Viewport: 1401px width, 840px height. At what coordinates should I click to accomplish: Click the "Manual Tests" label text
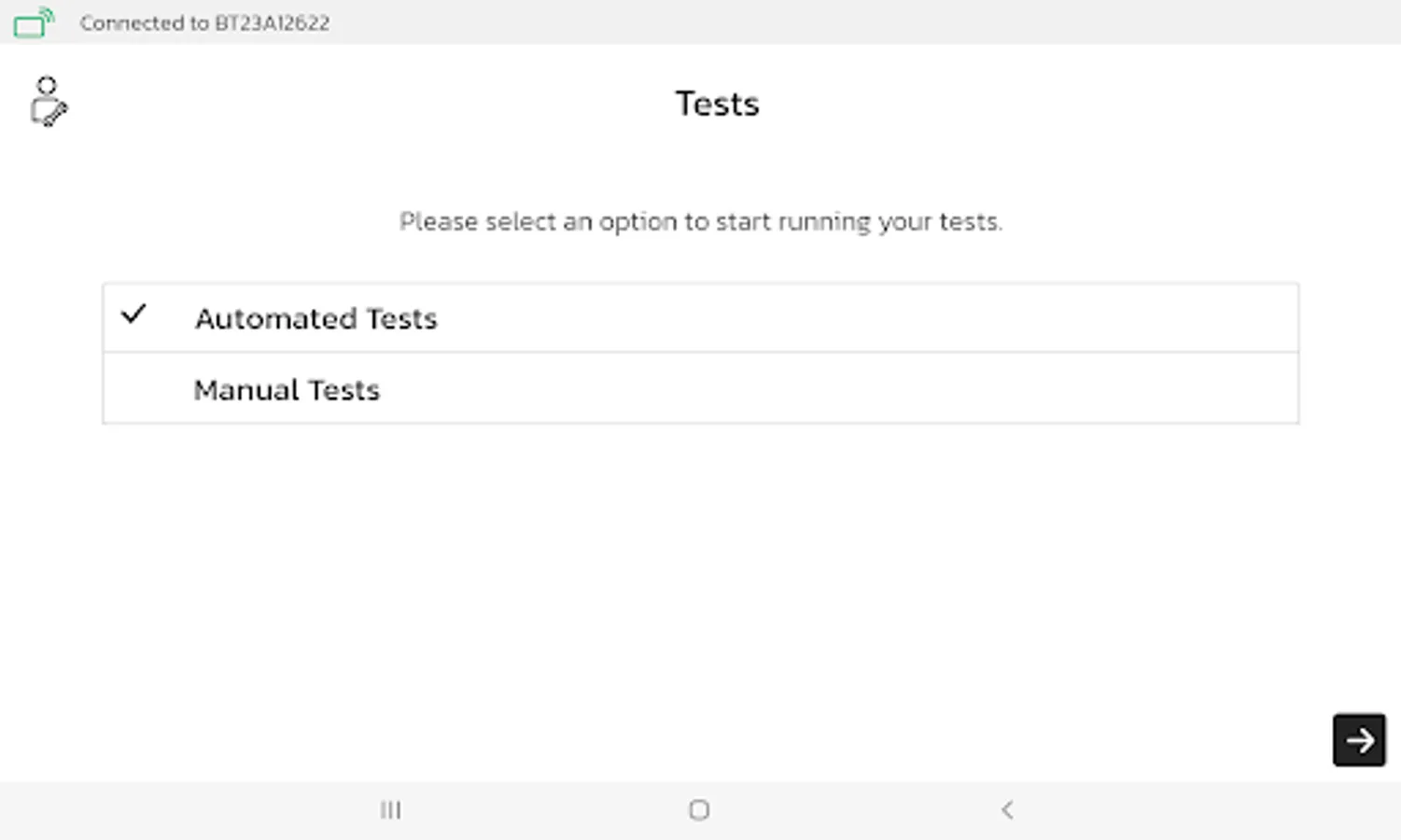point(287,390)
